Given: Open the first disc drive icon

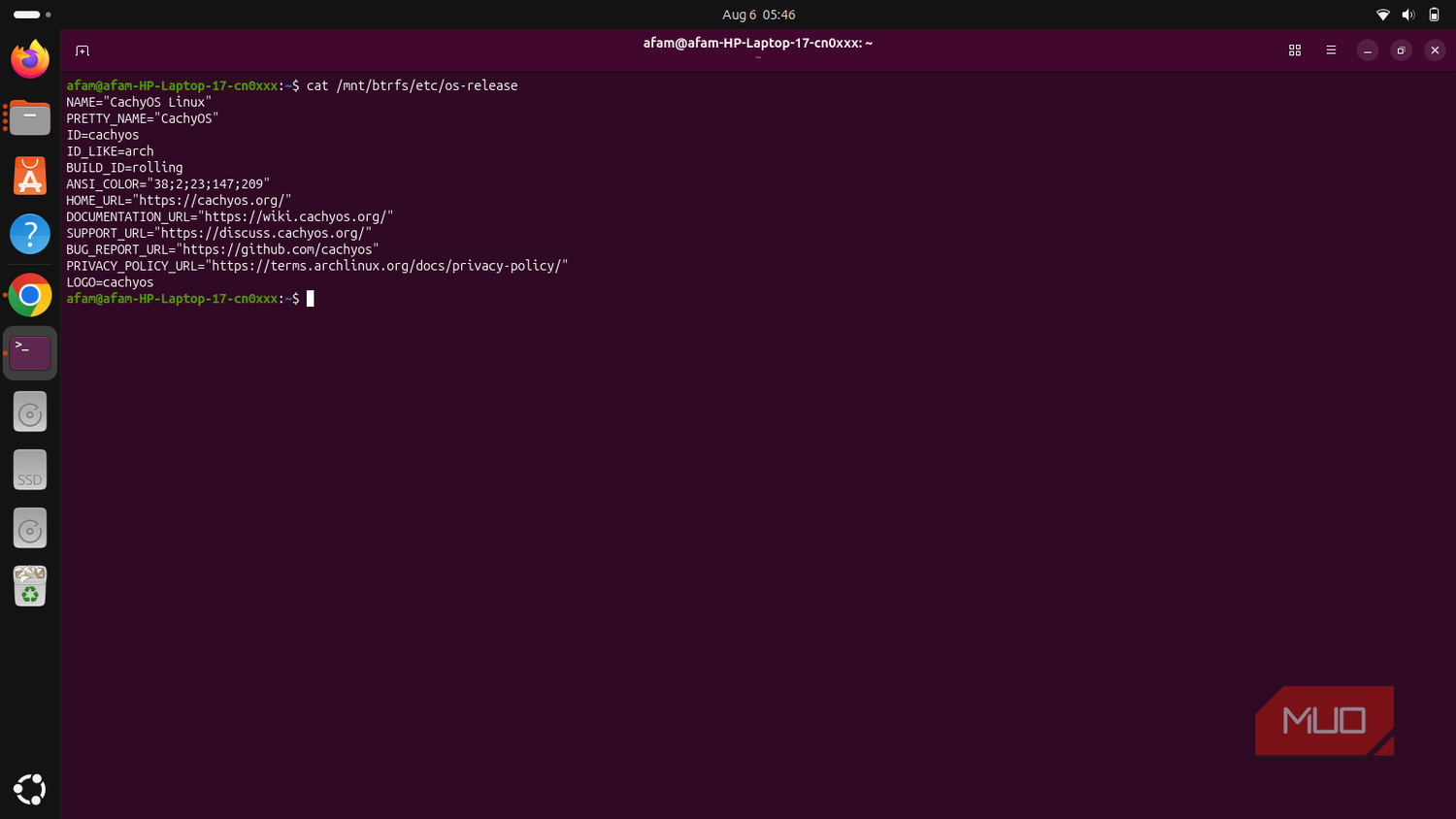Looking at the screenshot, I should point(30,412).
